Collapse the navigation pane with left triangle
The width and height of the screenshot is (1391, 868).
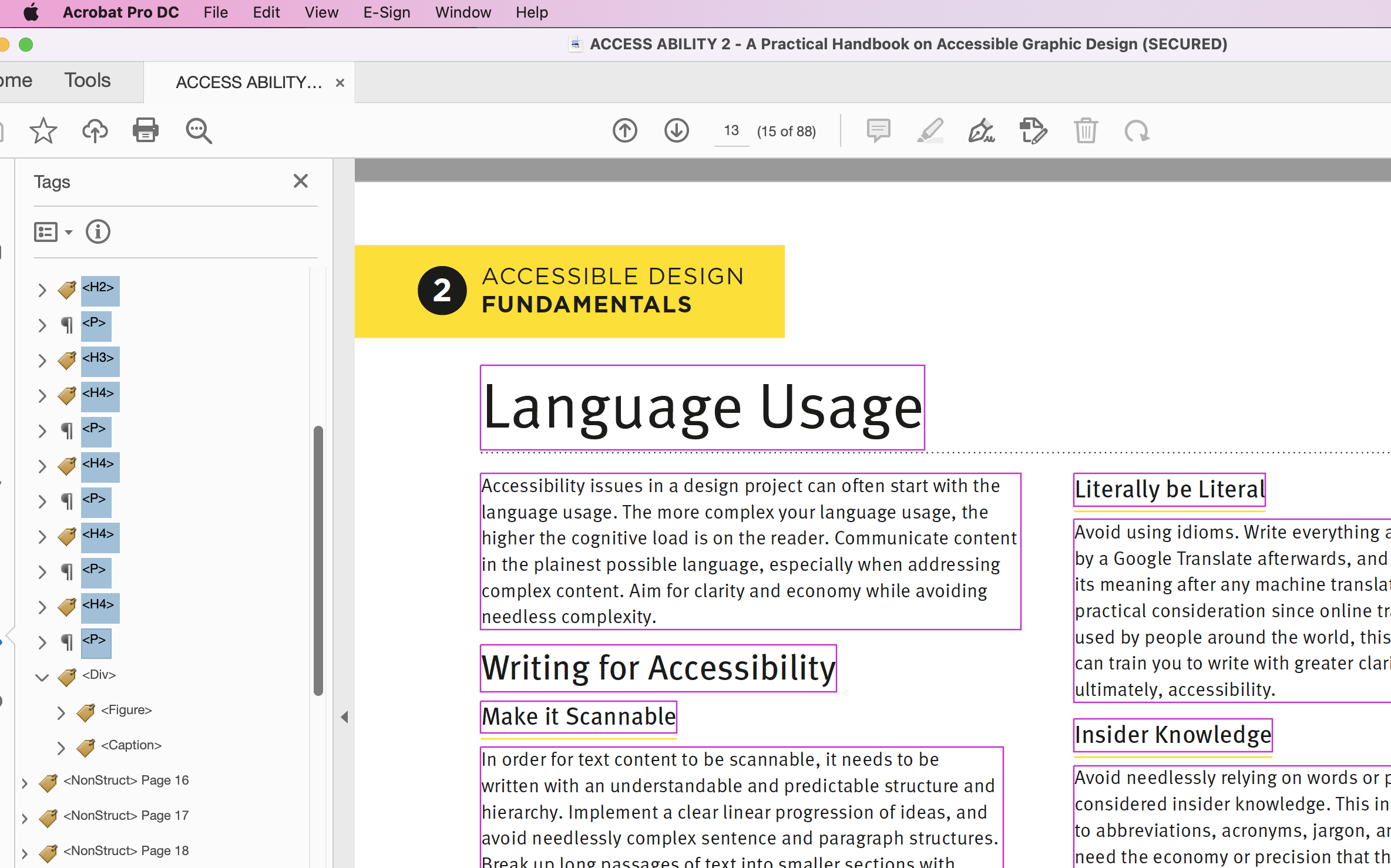345,717
